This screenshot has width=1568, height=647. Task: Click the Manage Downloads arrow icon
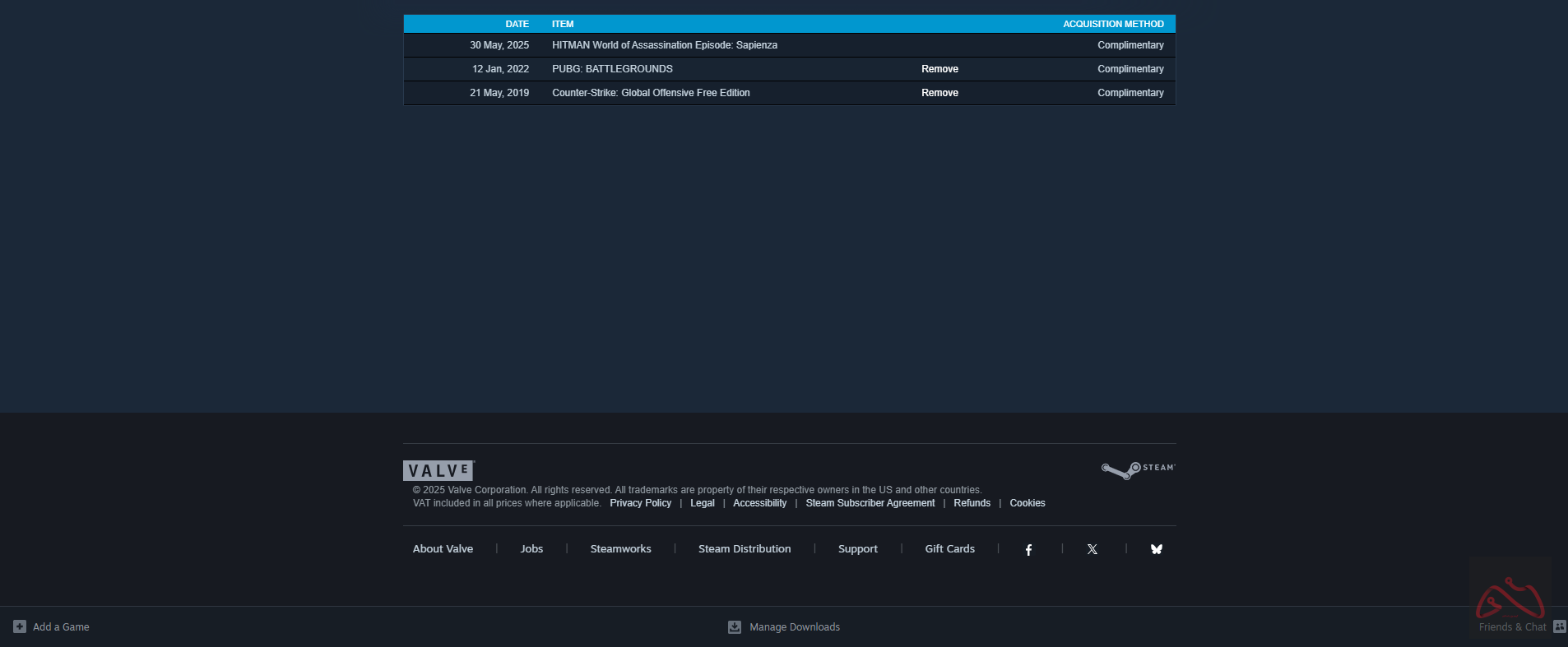pos(735,627)
